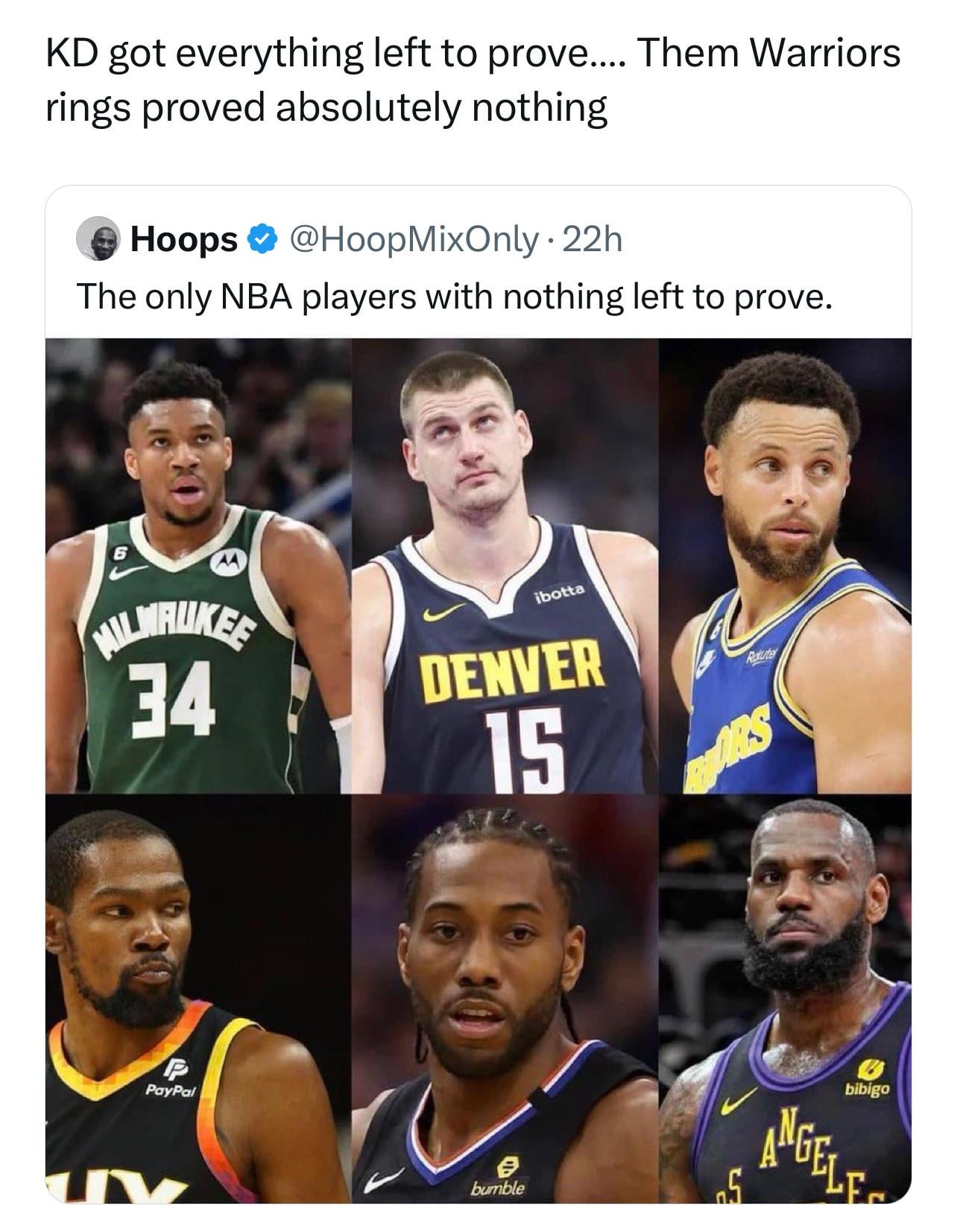
Task: Click the ibotta sponsor patch
Action: (x=559, y=593)
